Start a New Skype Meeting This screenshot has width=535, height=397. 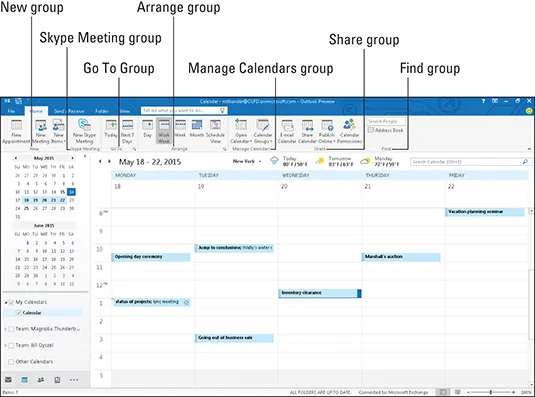click(84, 132)
